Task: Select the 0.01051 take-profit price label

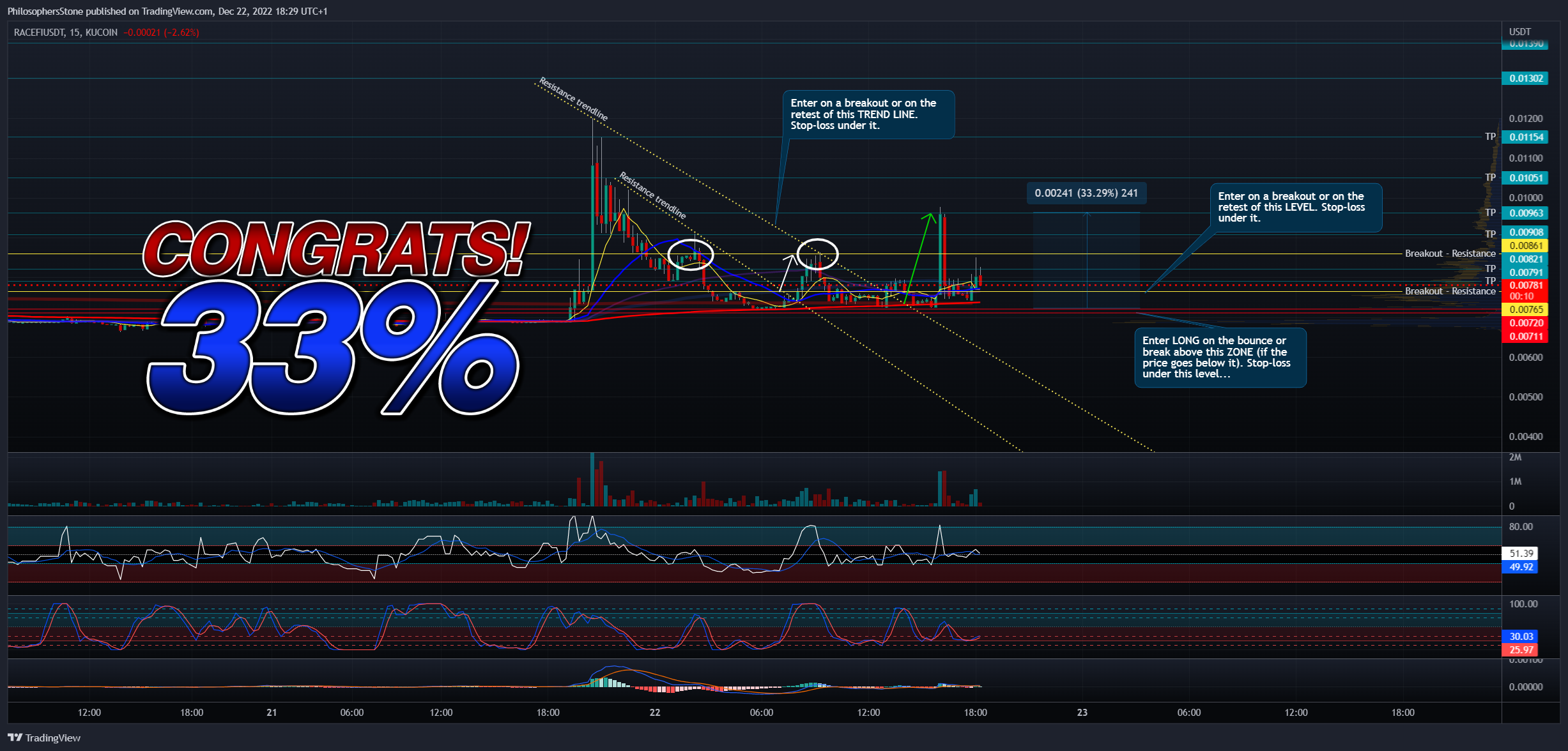Action: click(1526, 178)
